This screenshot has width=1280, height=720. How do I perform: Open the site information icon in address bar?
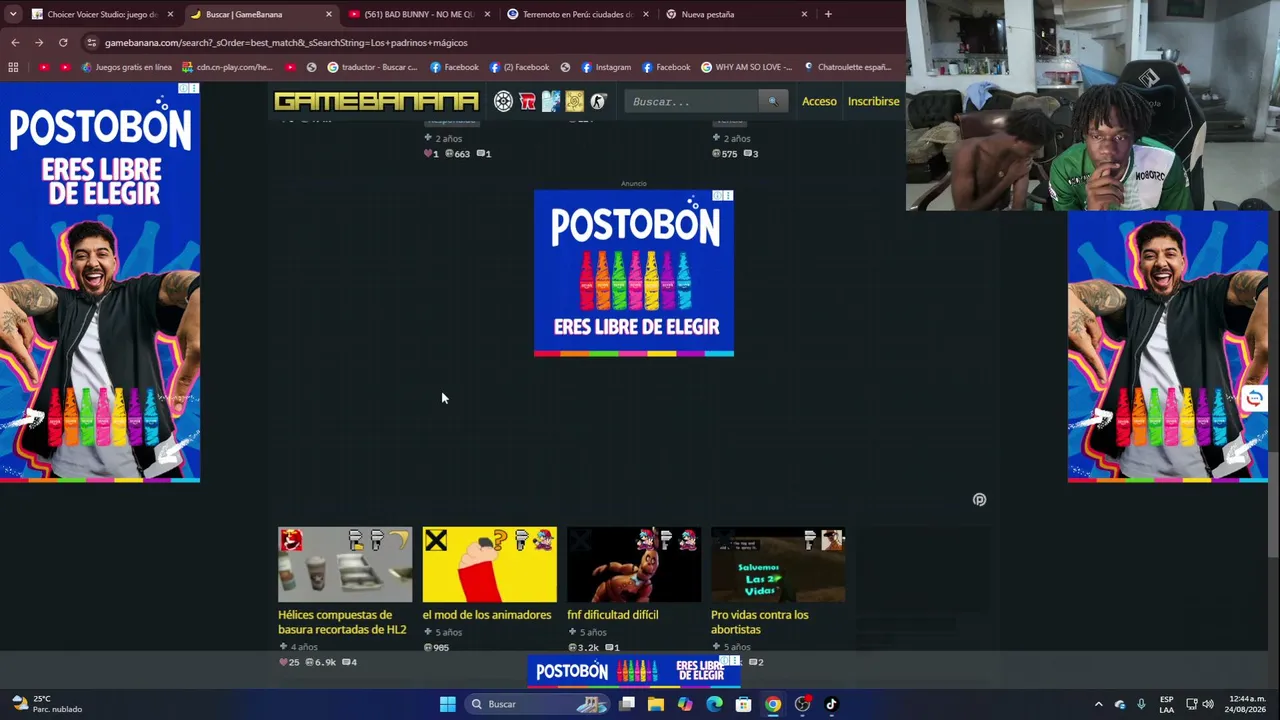[92, 43]
